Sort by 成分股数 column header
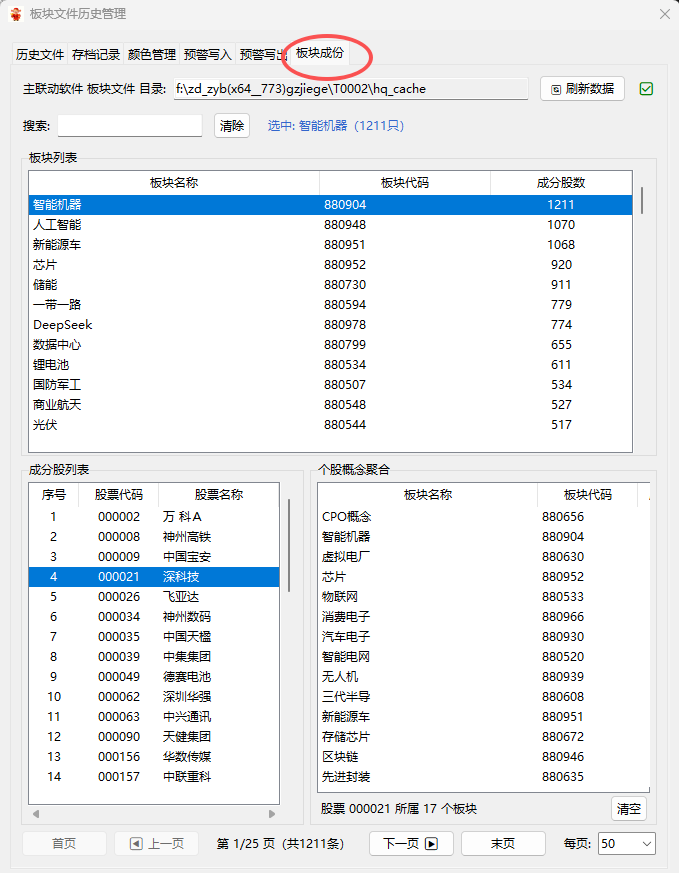 [x=561, y=183]
